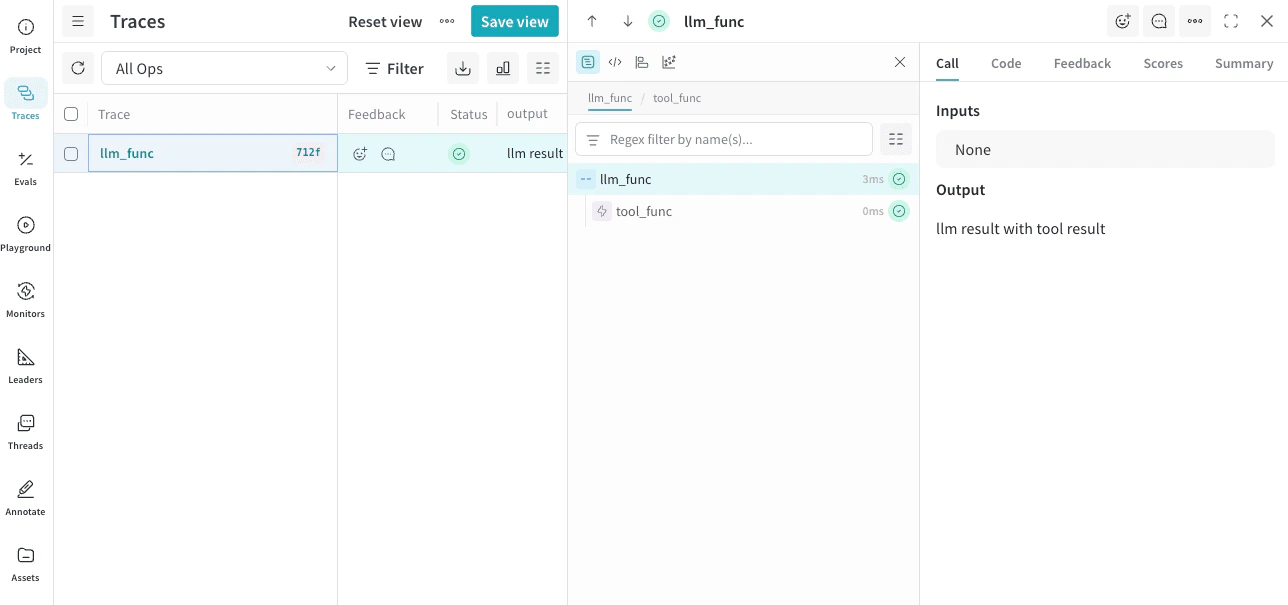Image resolution: width=1288 pixels, height=605 pixels.
Task: Open the three-dot menu beside Reset view
Action: click(447, 20)
